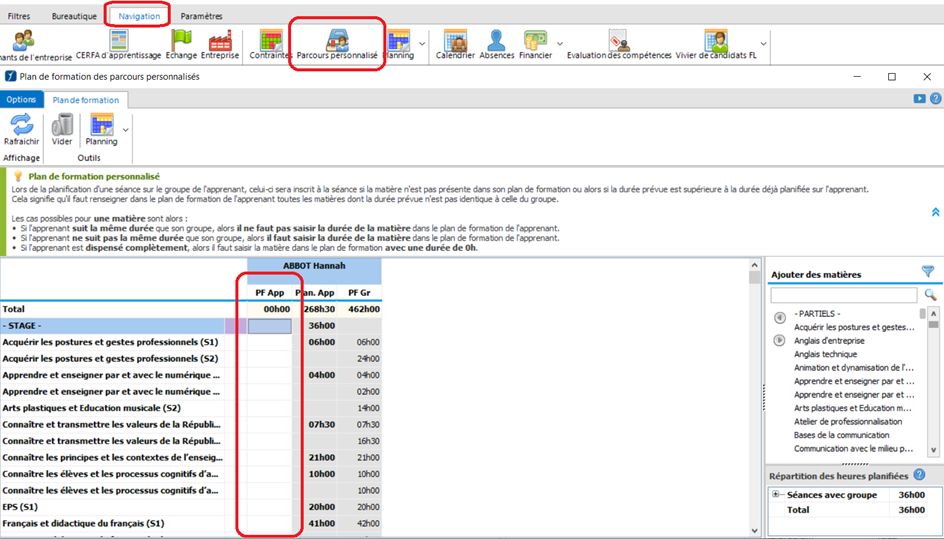Switch to the Paramètres ribbon tab

tap(201, 16)
